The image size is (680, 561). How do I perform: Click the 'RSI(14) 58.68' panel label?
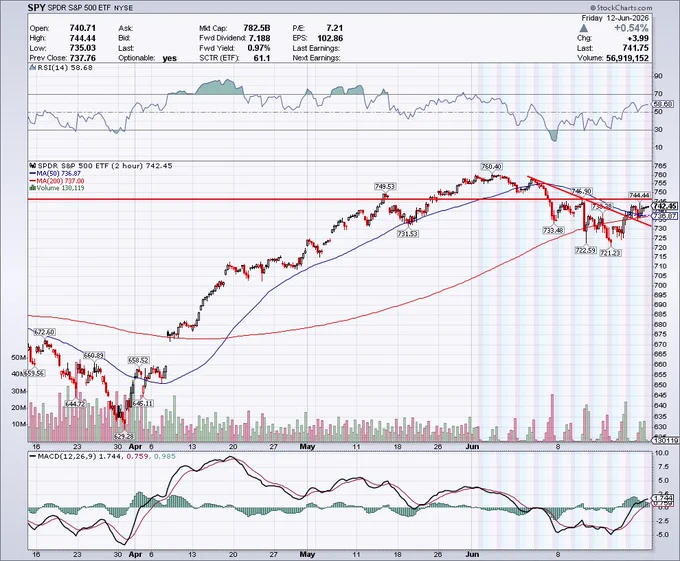65,68
